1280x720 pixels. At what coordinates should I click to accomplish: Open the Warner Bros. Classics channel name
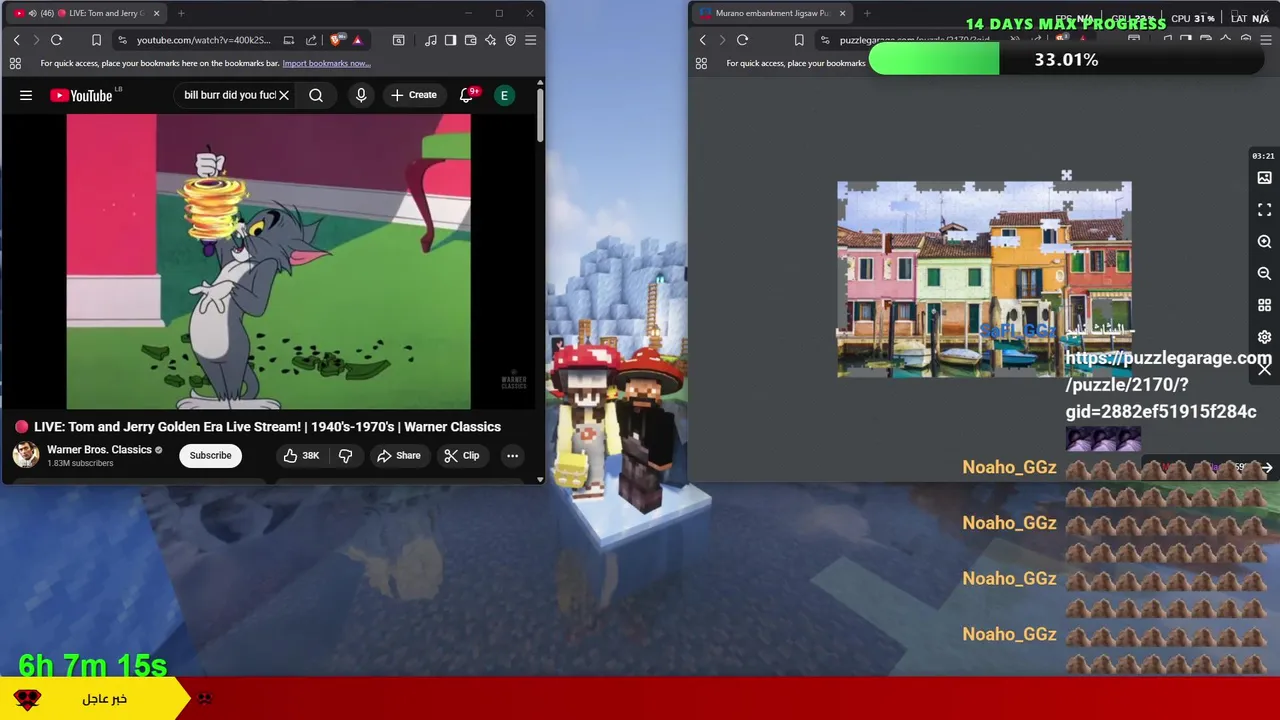click(99, 450)
